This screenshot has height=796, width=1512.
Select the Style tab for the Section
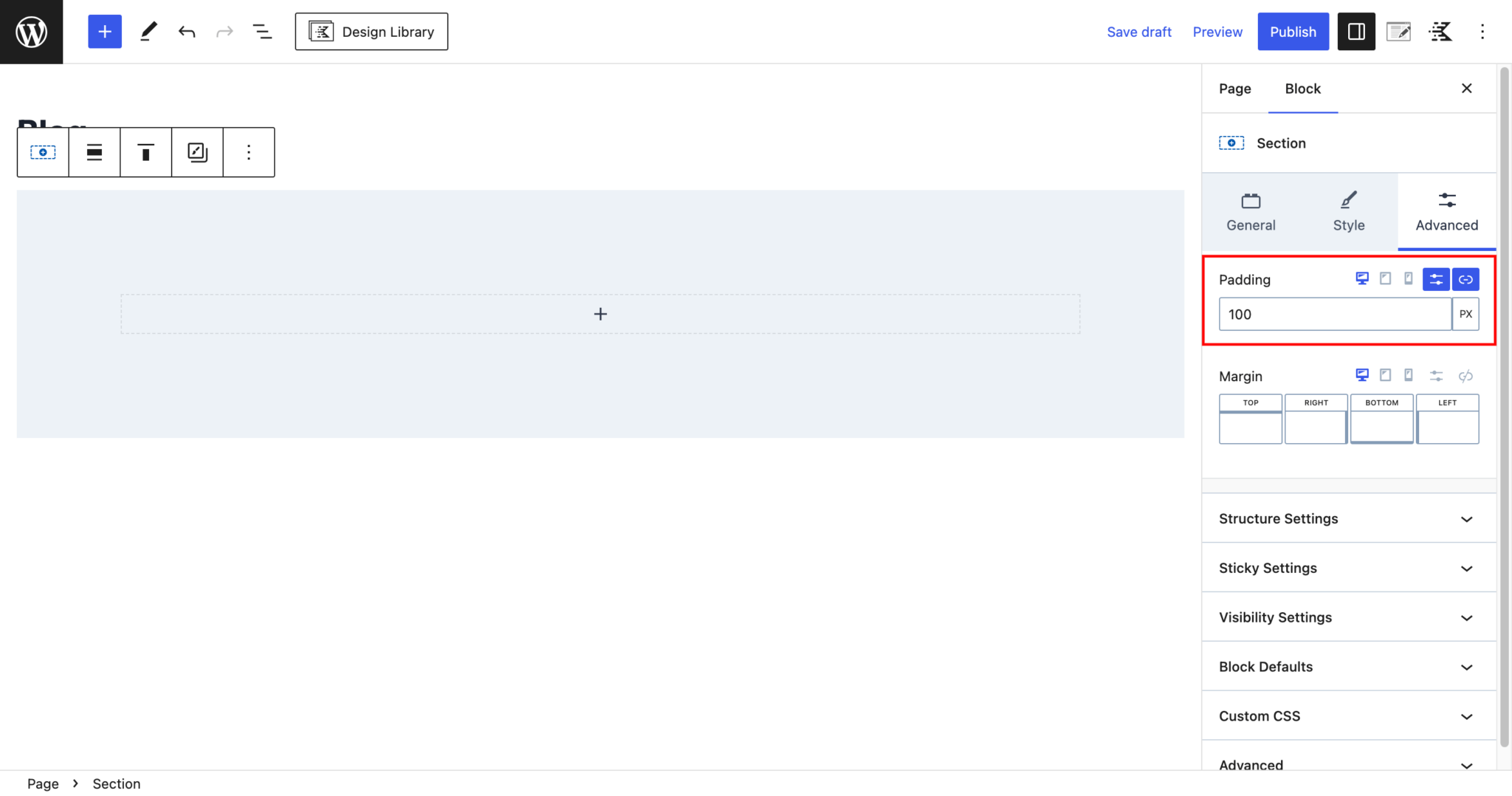(1347, 211)
